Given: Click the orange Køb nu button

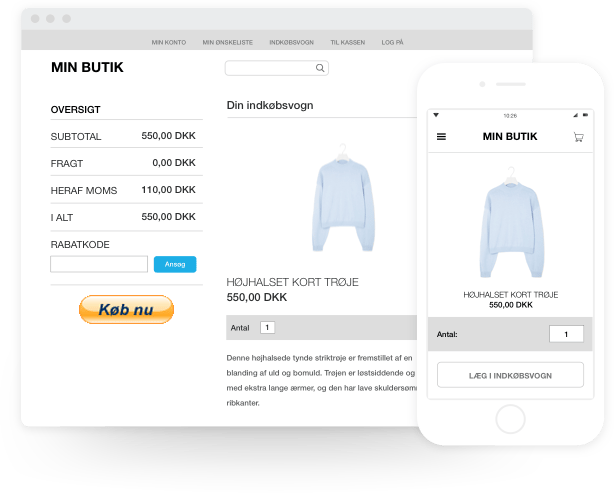Looking at the screenshot, I should point(126,310).
